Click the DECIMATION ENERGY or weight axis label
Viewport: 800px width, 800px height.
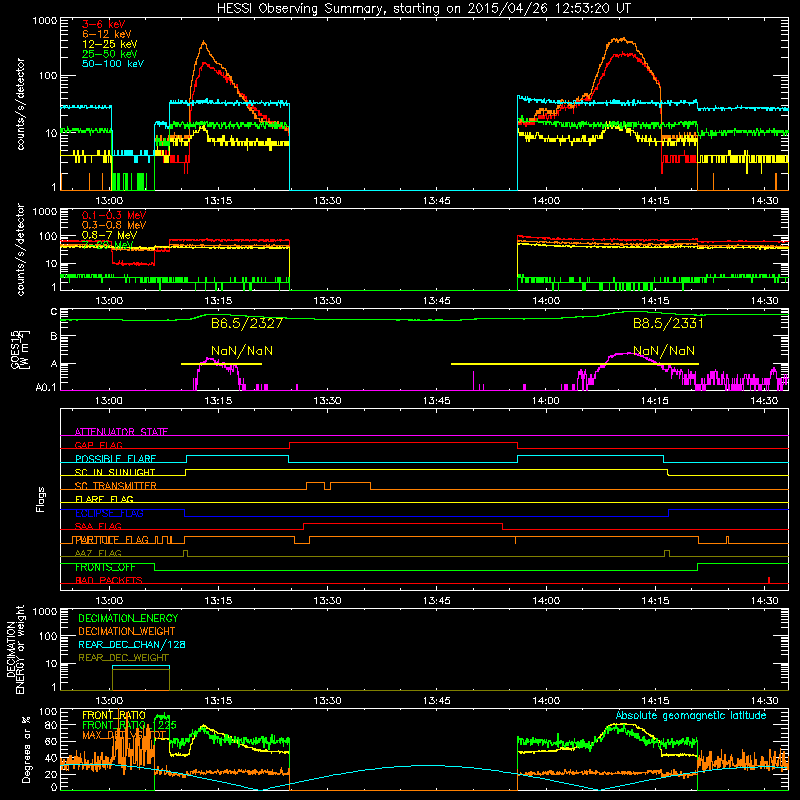(x=15, y=649)
